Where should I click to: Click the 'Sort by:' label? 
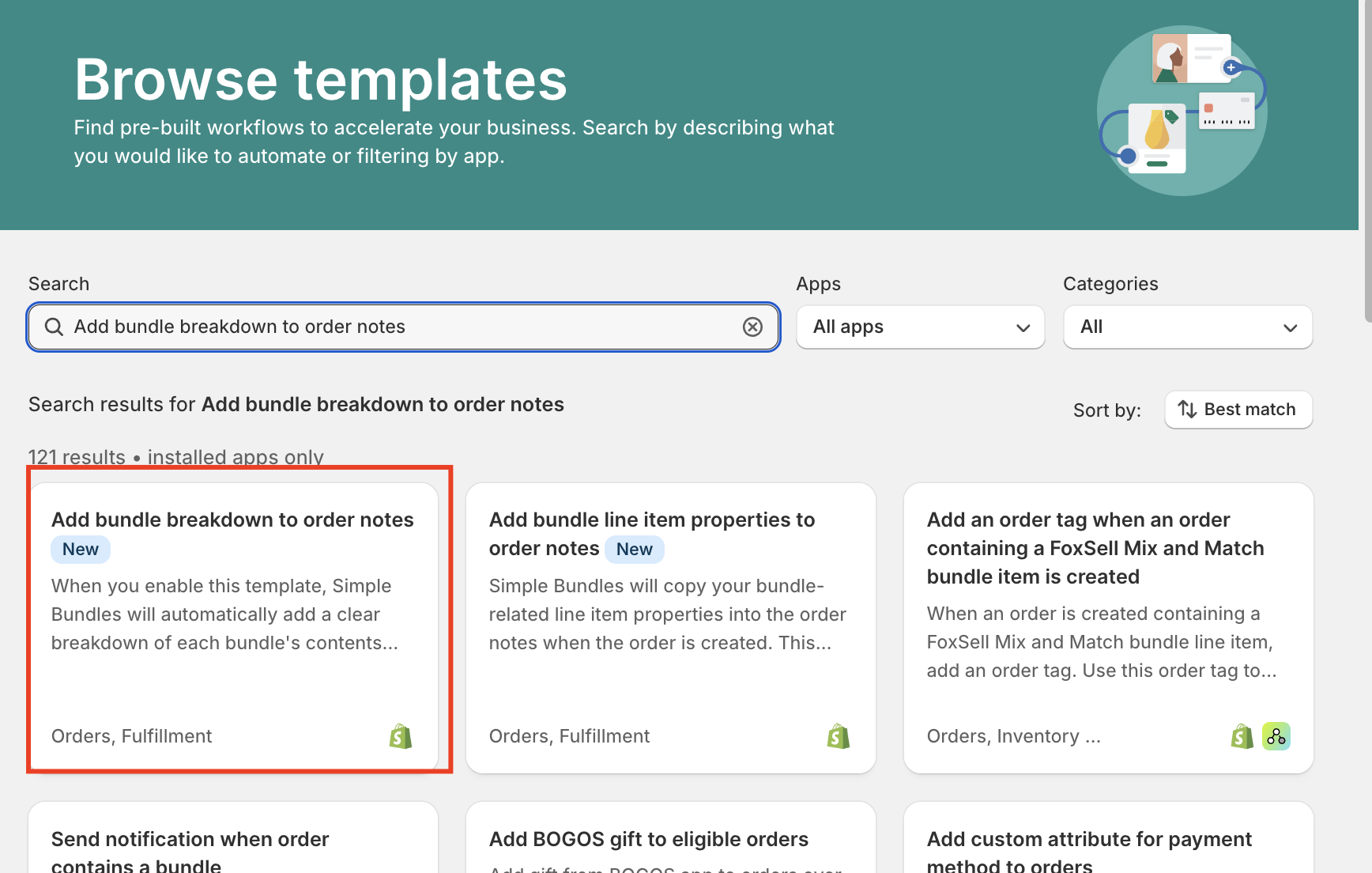1107,410
